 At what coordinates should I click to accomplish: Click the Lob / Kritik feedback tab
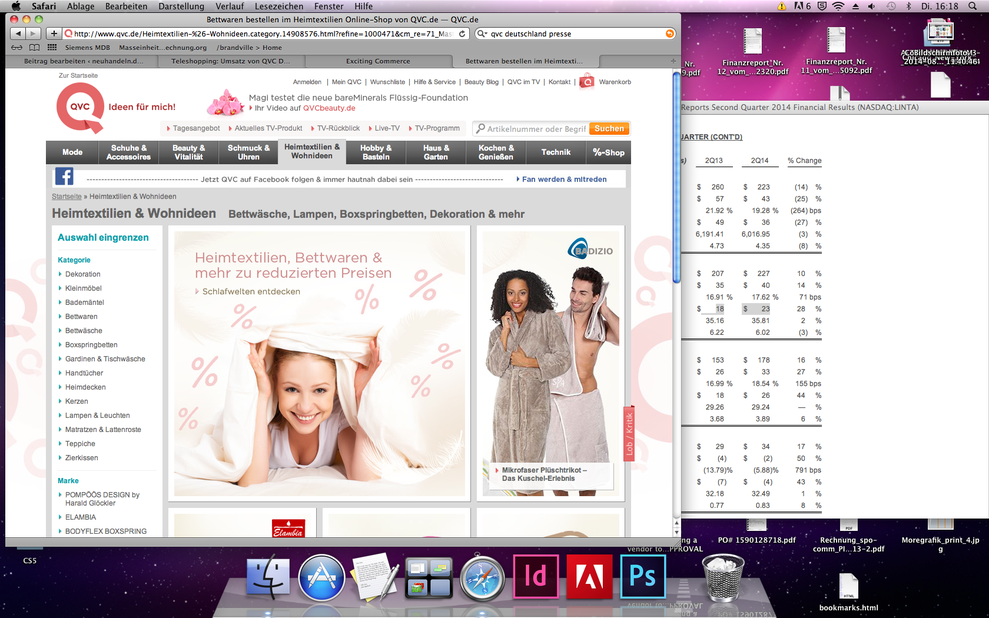(629, 433)
